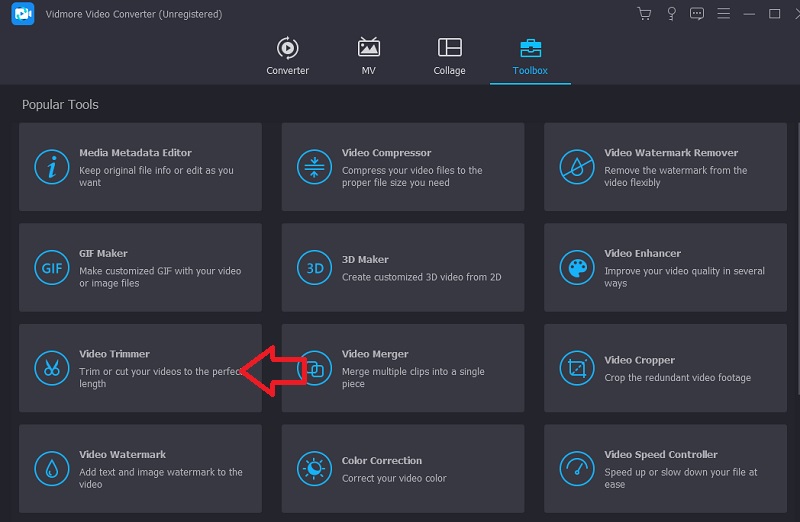Select the GIF Maker icon

pos(49,268)
